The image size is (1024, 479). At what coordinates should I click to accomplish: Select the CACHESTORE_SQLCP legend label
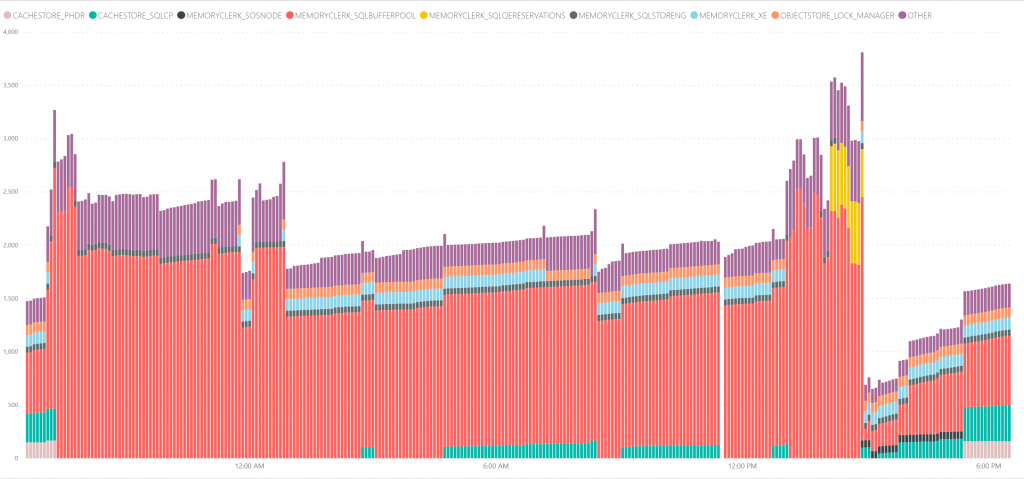135,15
